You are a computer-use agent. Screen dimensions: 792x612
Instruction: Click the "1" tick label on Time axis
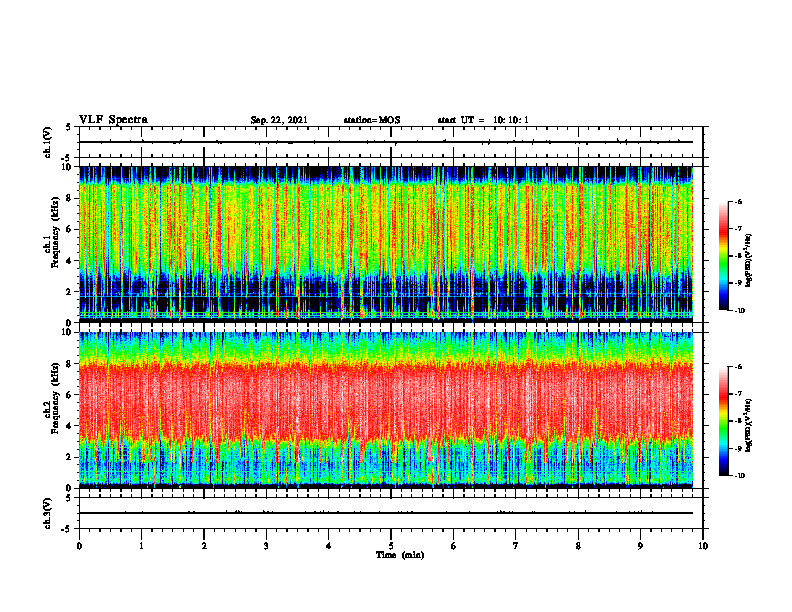point(141,546)
